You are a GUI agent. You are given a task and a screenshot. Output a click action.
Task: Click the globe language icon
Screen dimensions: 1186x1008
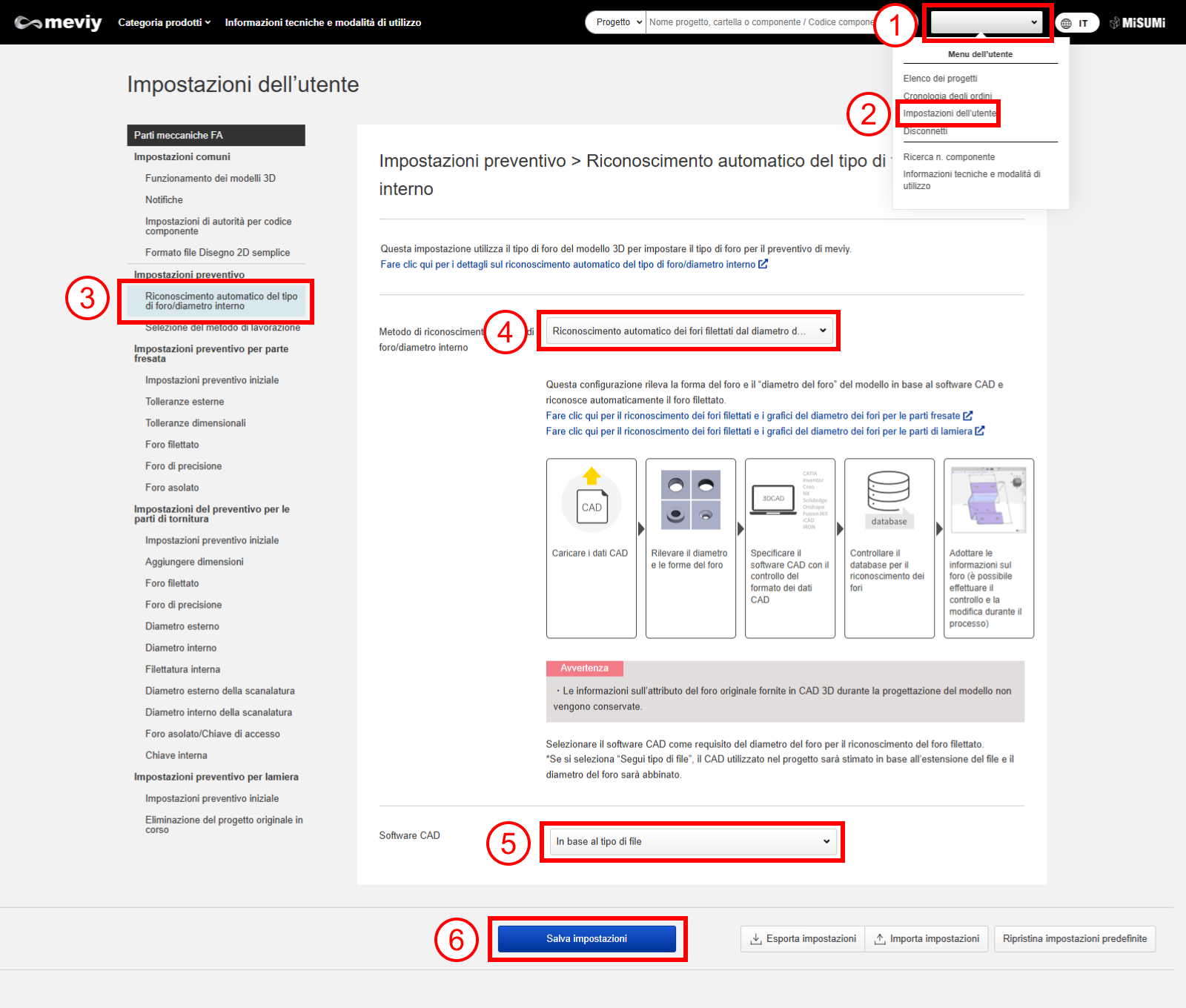(x=1066, y=23)
